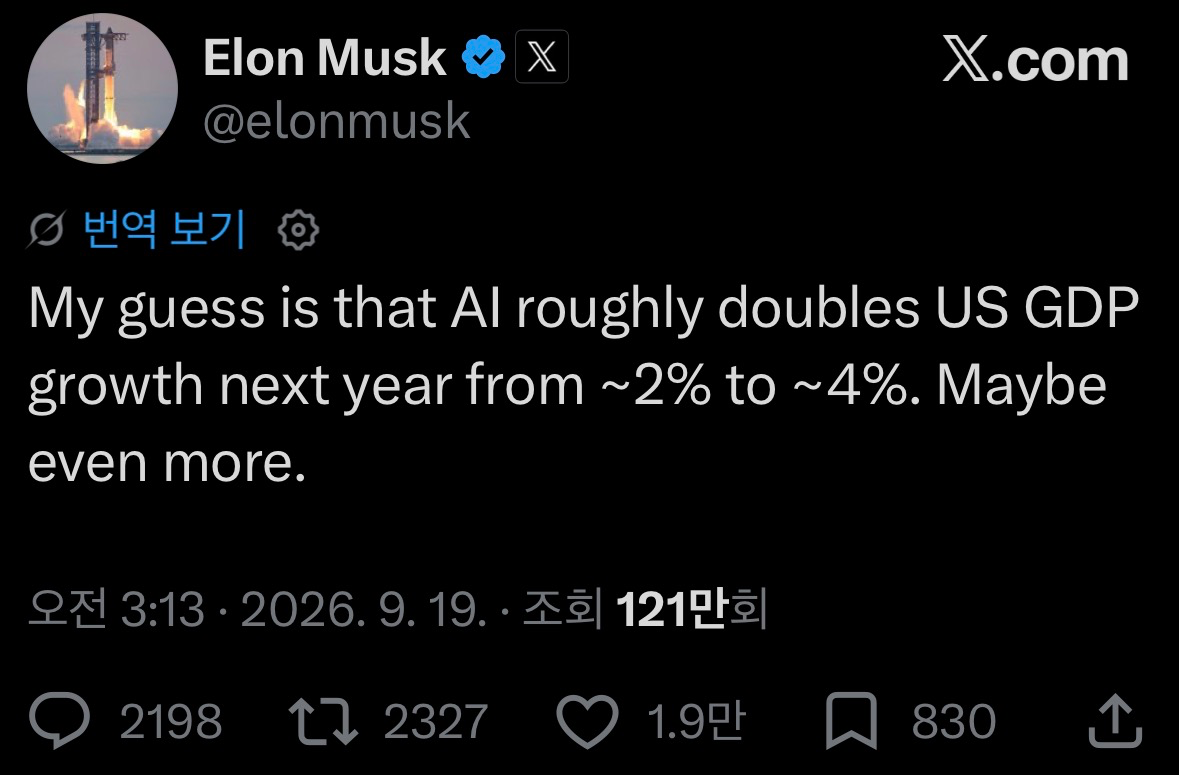Click the 2327 repost count
Screen dimensions: 1179x775
click(x=436, y=722)
